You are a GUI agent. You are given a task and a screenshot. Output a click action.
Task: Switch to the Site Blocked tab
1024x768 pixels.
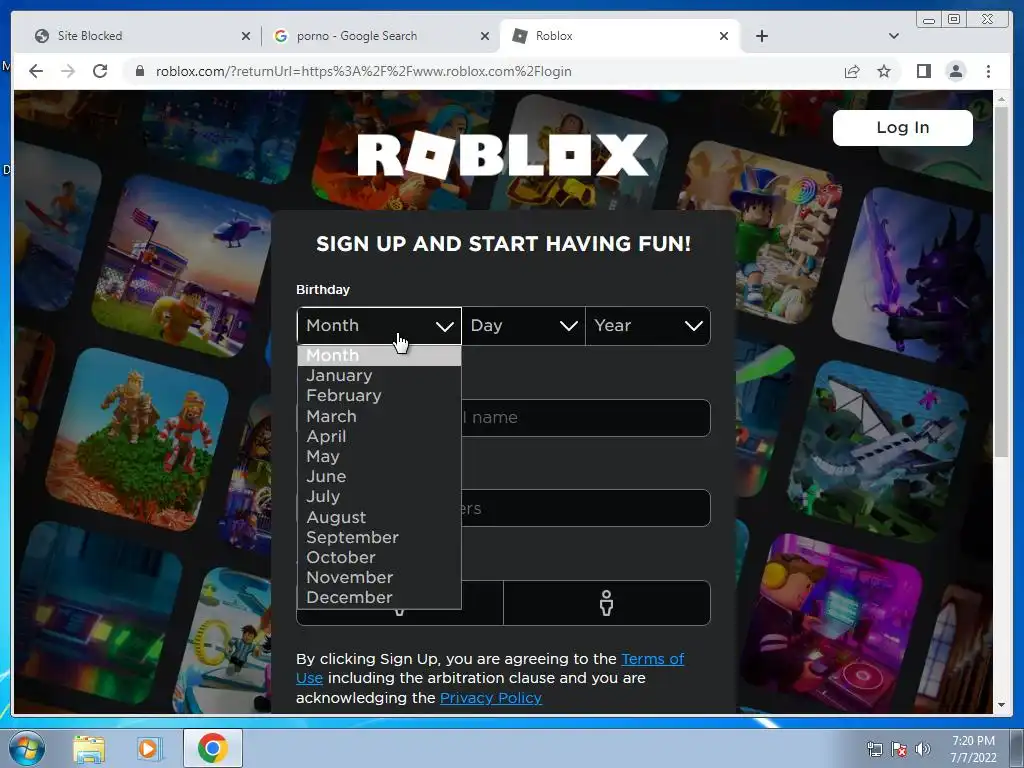pos(140,36)
